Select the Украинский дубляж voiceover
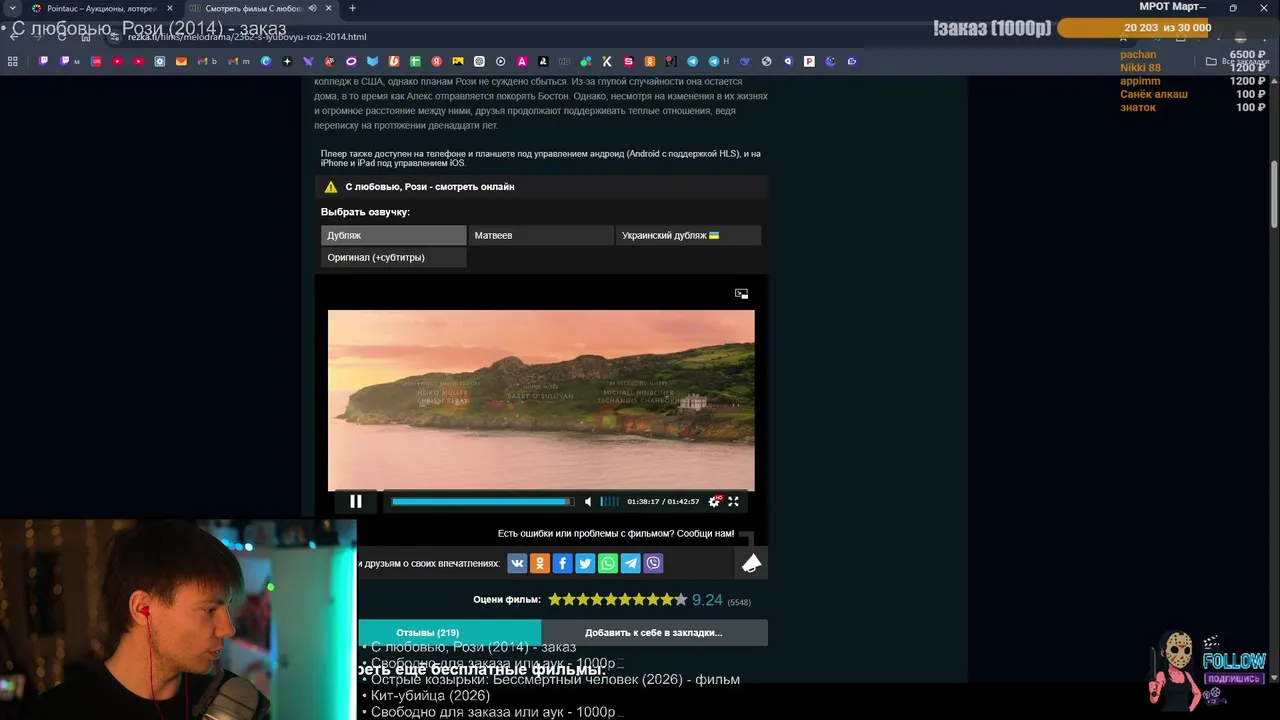Image resolution: width=1280 pixels, height=720 pixels. (688, 235)
